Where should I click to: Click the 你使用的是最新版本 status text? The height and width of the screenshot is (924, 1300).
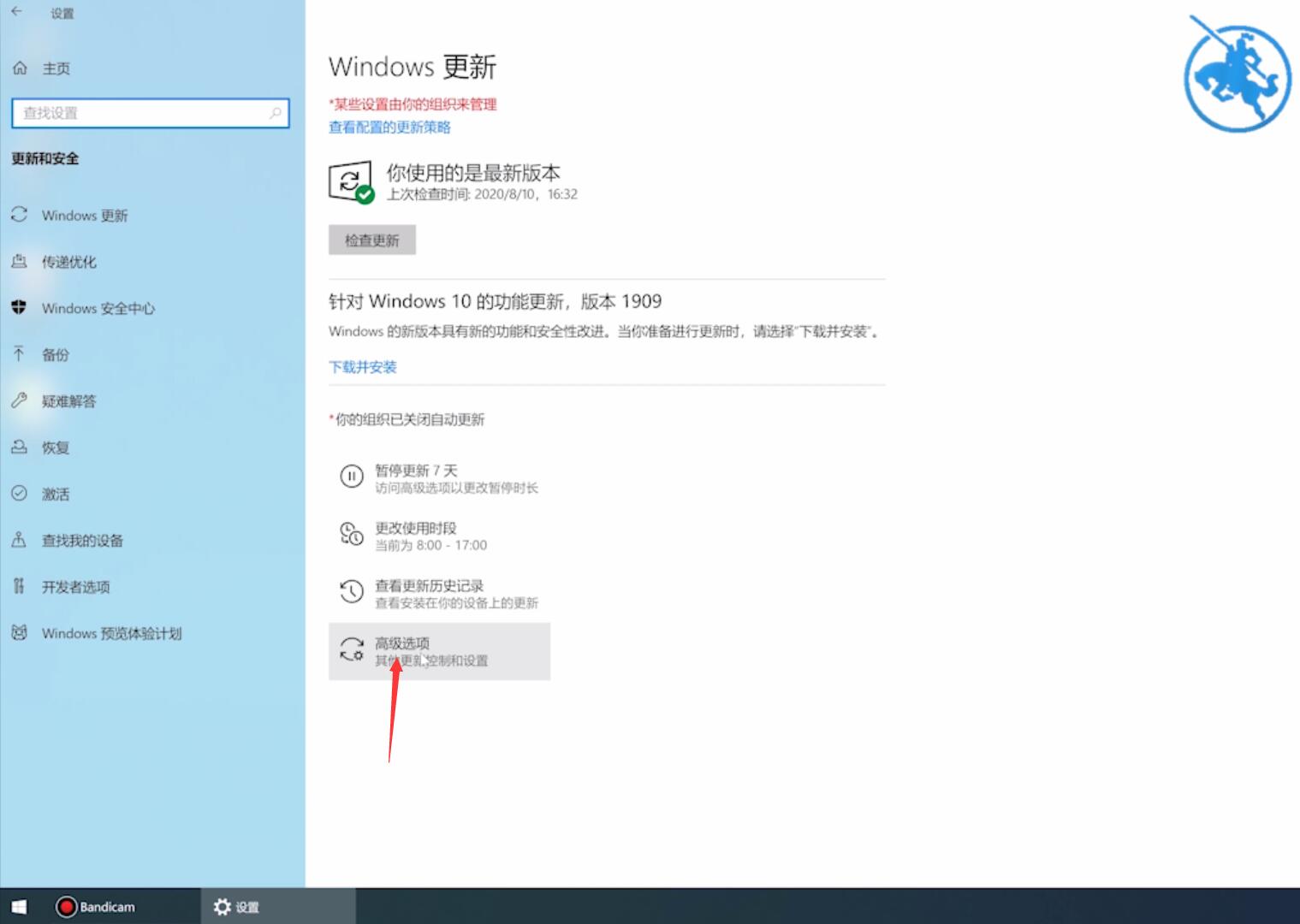(x=472, y=172)
